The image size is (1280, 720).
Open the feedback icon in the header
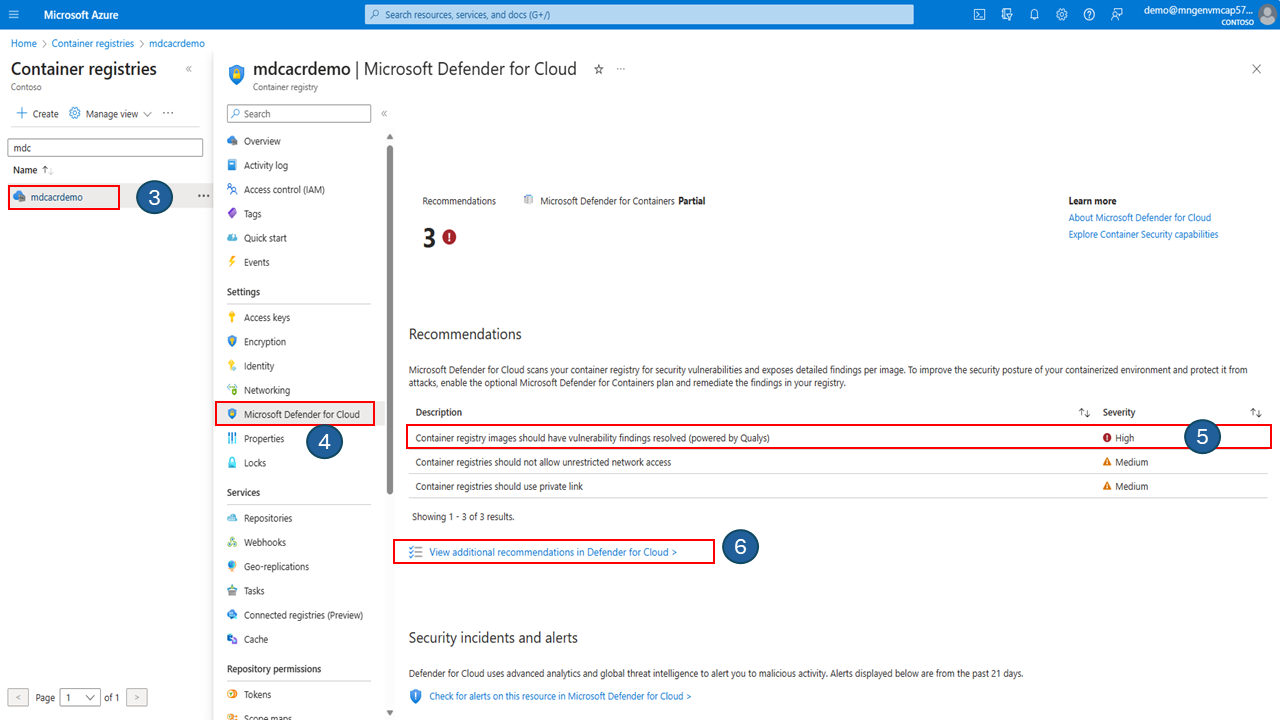tap(1117, 14)
